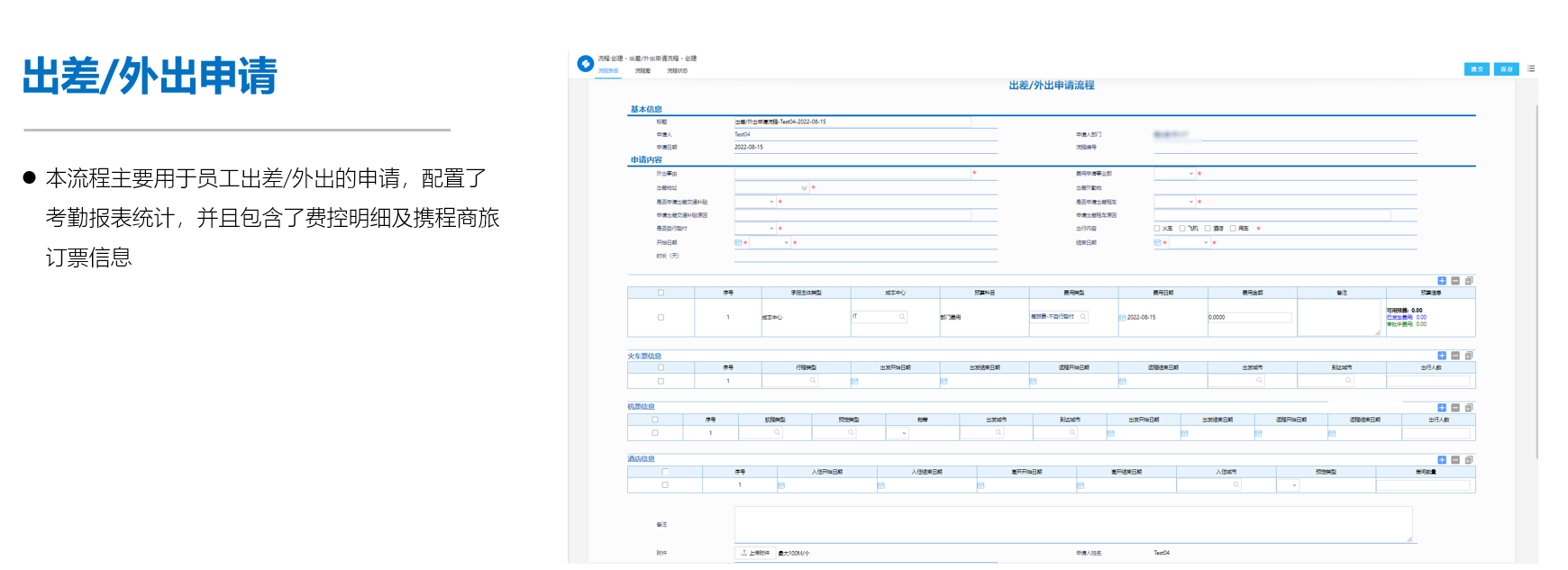Image resolution: width=1568 pixels, height=570 pixels.
Task: Open the 是否自行垫付 dropdown
Action: coord(755,229)
